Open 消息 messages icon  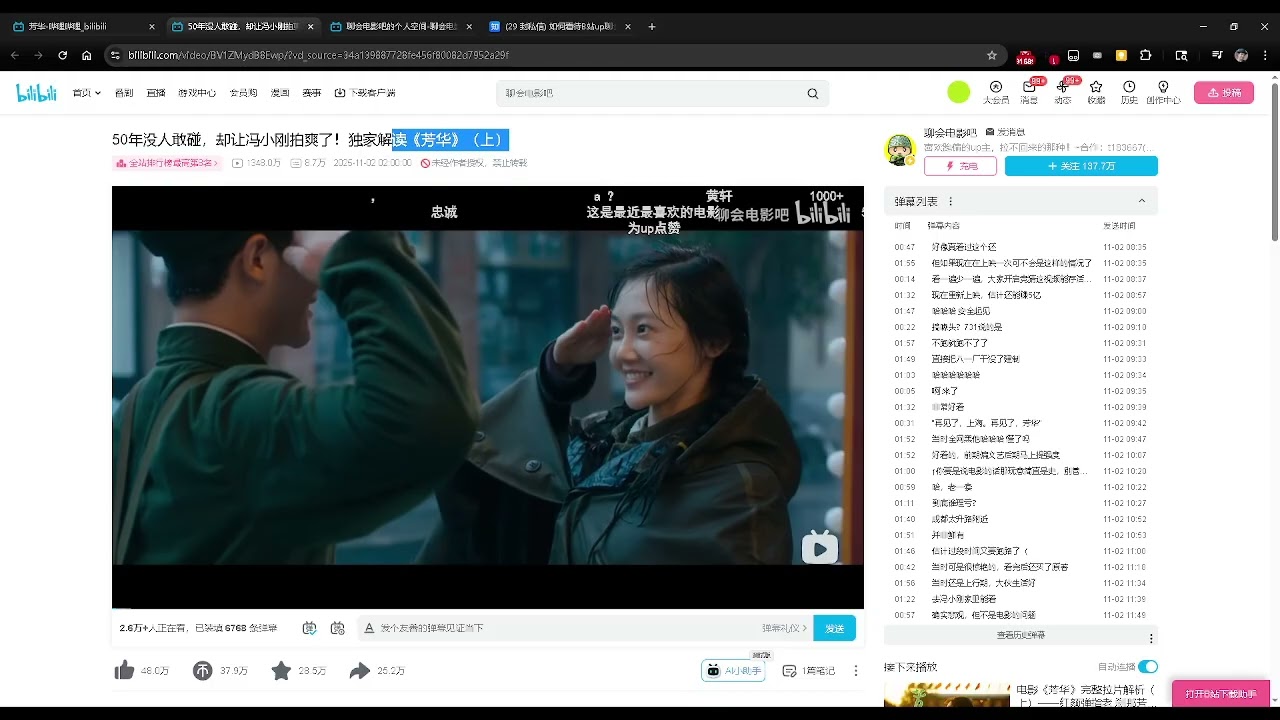click(x=1029, y=92)
